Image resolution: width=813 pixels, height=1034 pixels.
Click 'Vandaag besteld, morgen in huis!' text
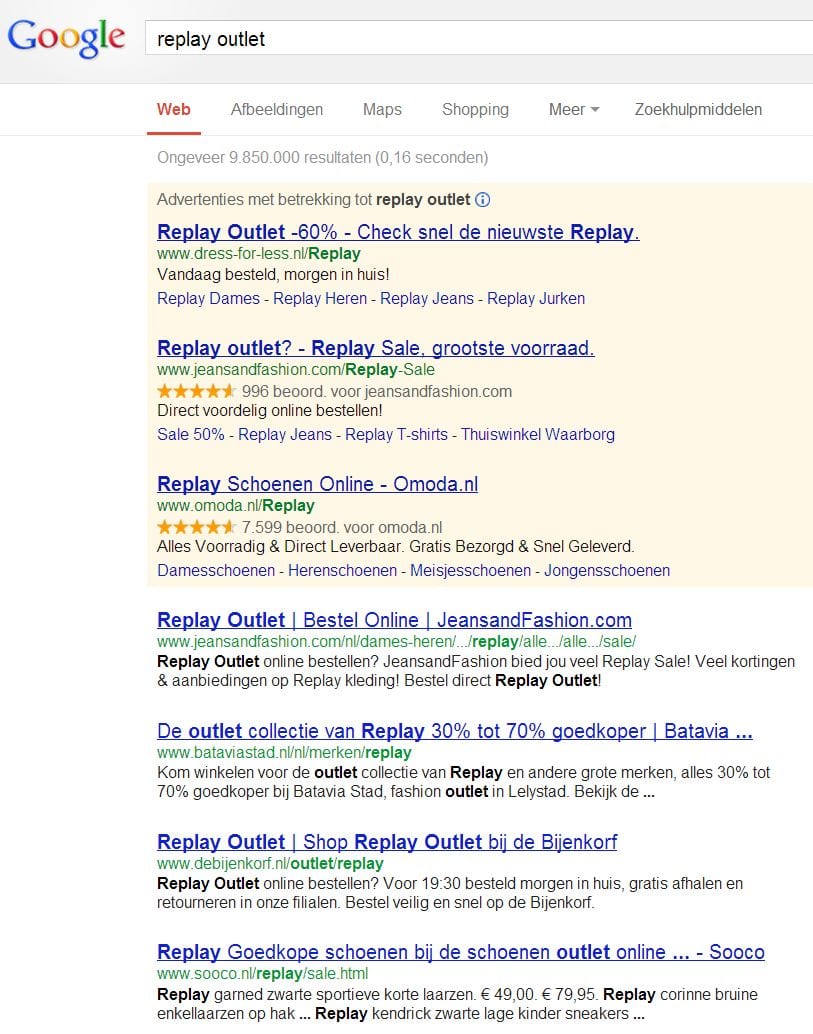point(273,274)
